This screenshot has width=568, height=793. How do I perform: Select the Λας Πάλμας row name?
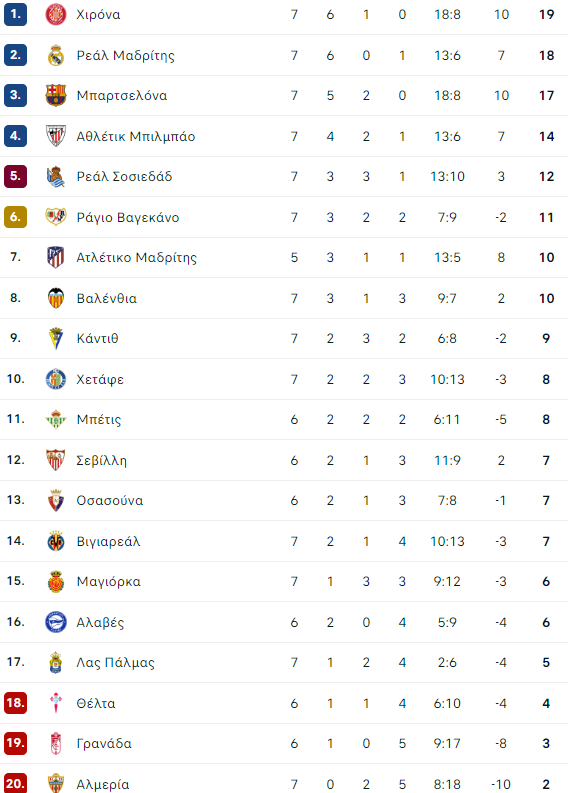[115, 663]
